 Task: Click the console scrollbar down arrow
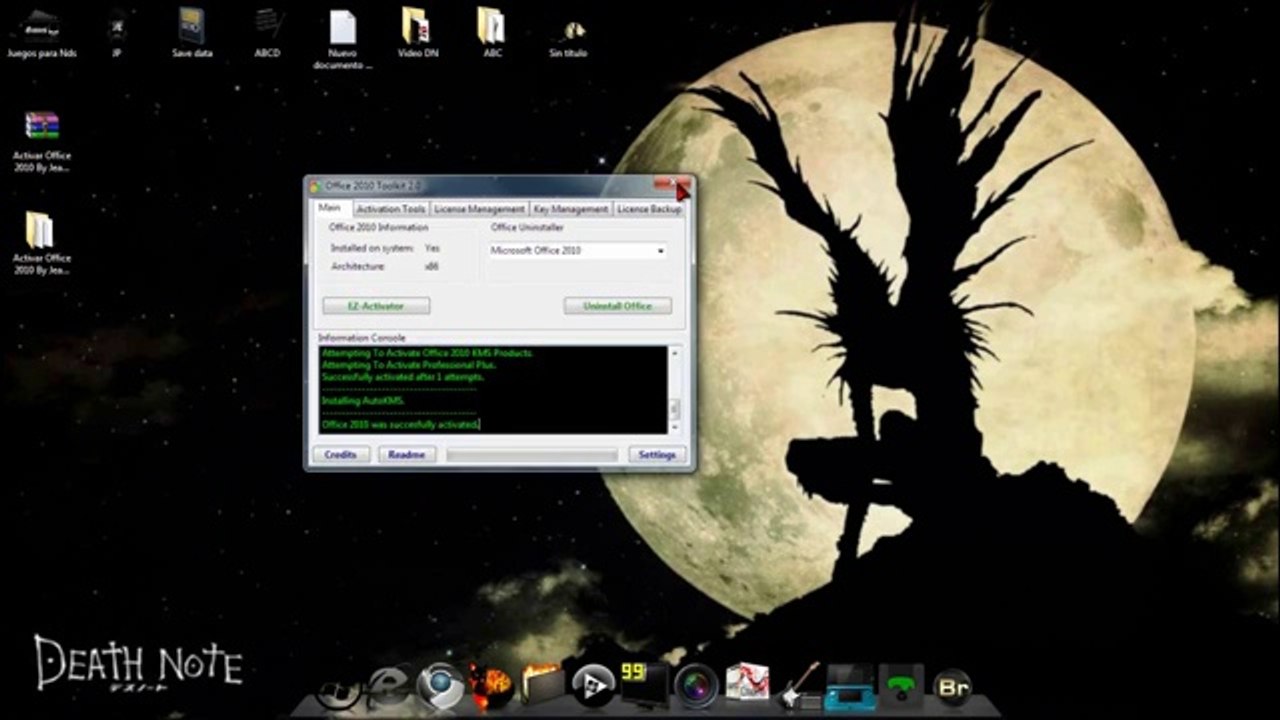pos(674,427)
